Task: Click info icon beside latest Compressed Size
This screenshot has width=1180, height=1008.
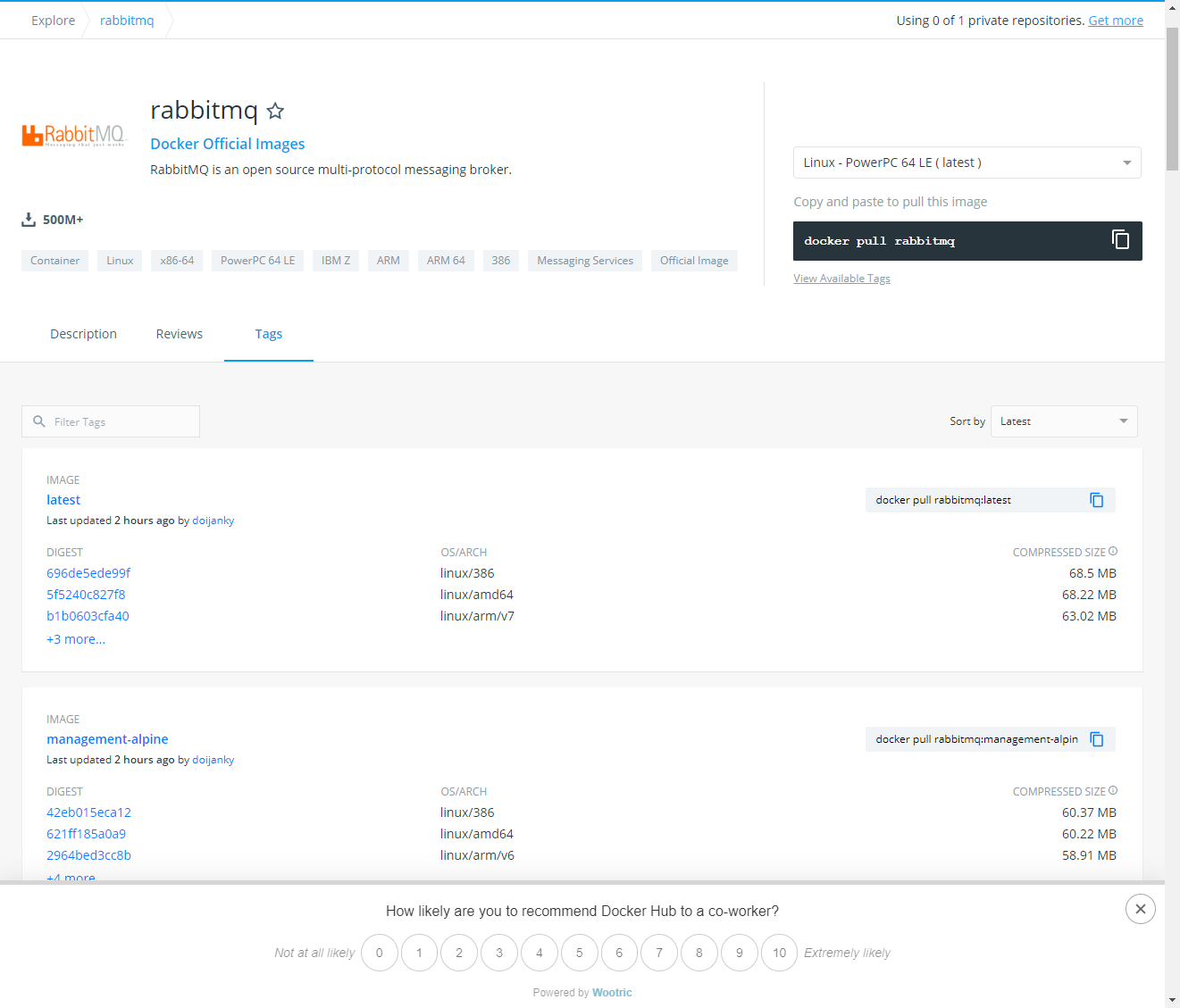Action: tap(1113, 551)
